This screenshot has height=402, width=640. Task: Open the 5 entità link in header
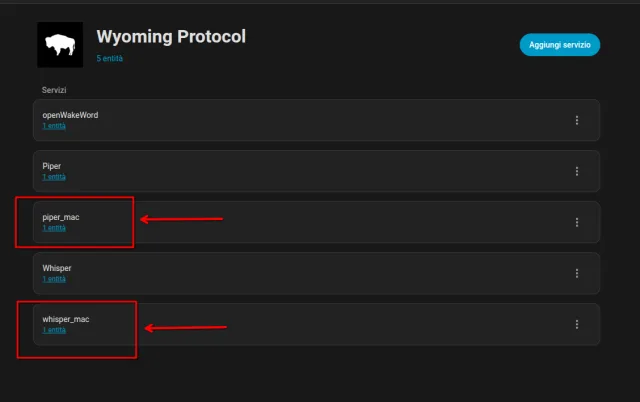pos(110,59)
